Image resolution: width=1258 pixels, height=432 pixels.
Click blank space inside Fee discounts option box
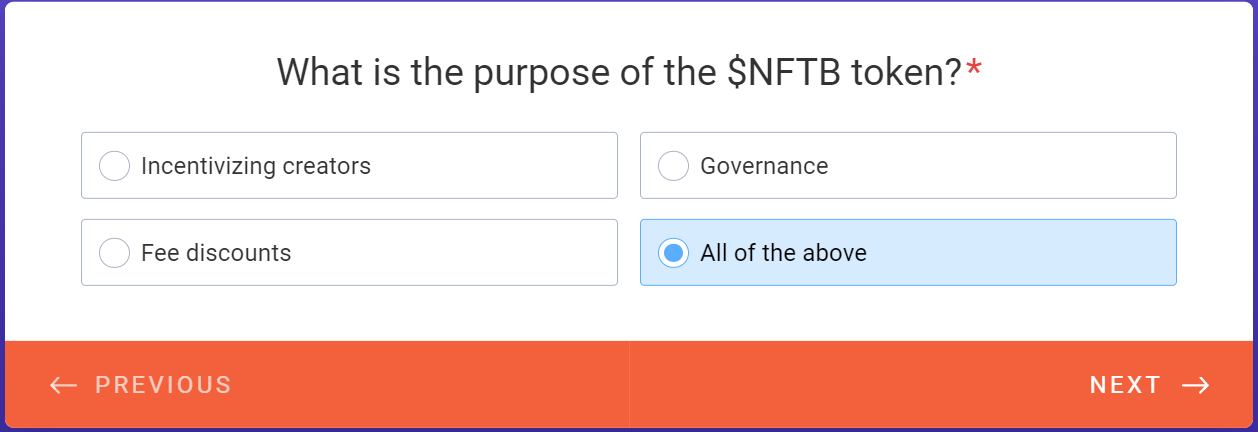pos(450,253)
